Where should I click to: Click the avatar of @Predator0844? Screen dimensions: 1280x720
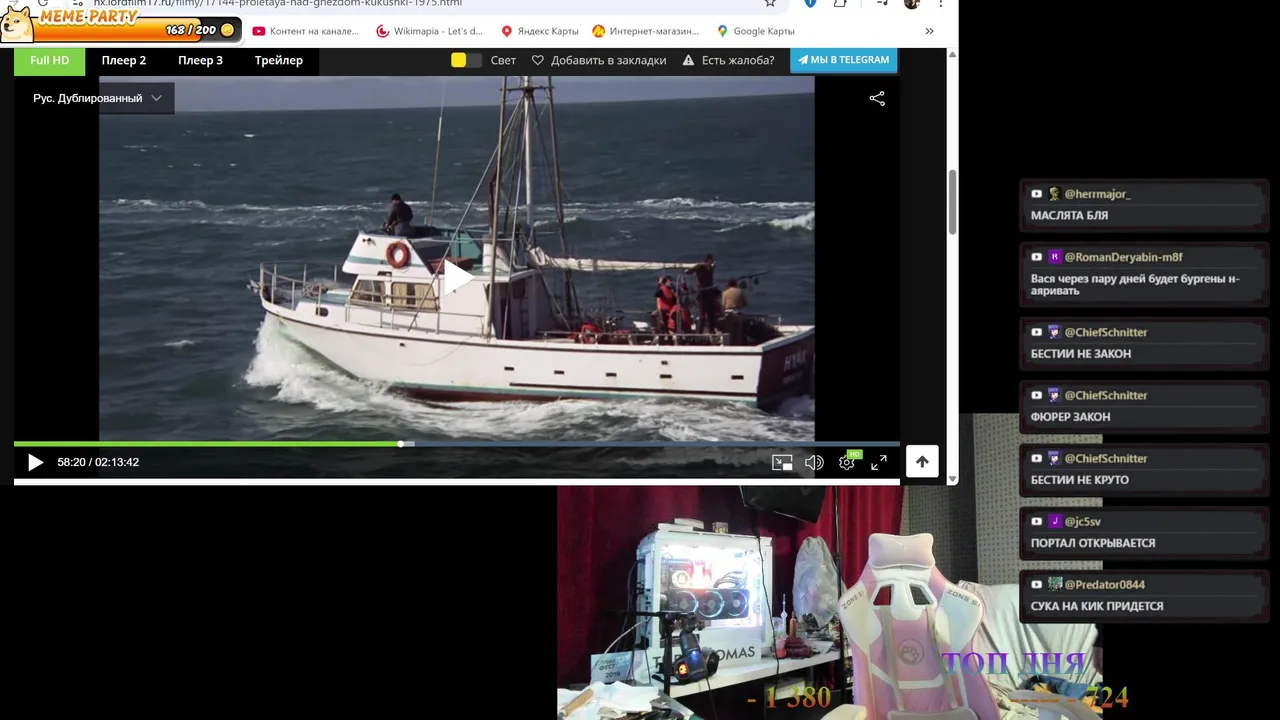point(1054,584)
